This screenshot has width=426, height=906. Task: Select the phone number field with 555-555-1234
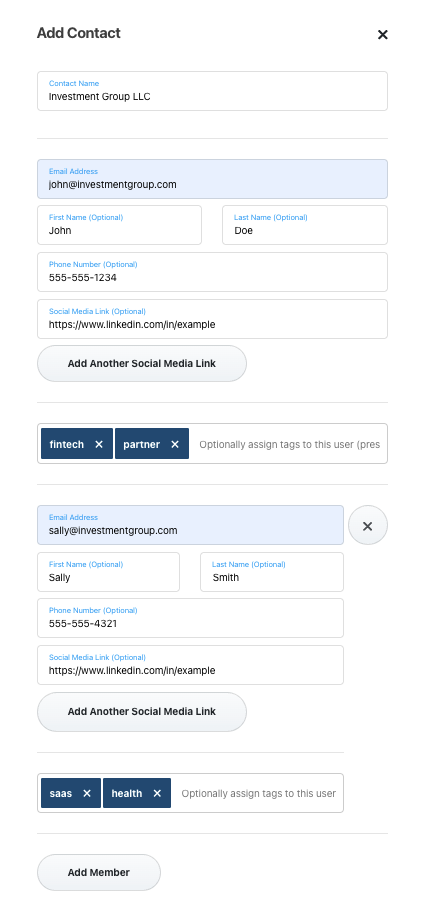pyautogui.click(x=212, y=272)
